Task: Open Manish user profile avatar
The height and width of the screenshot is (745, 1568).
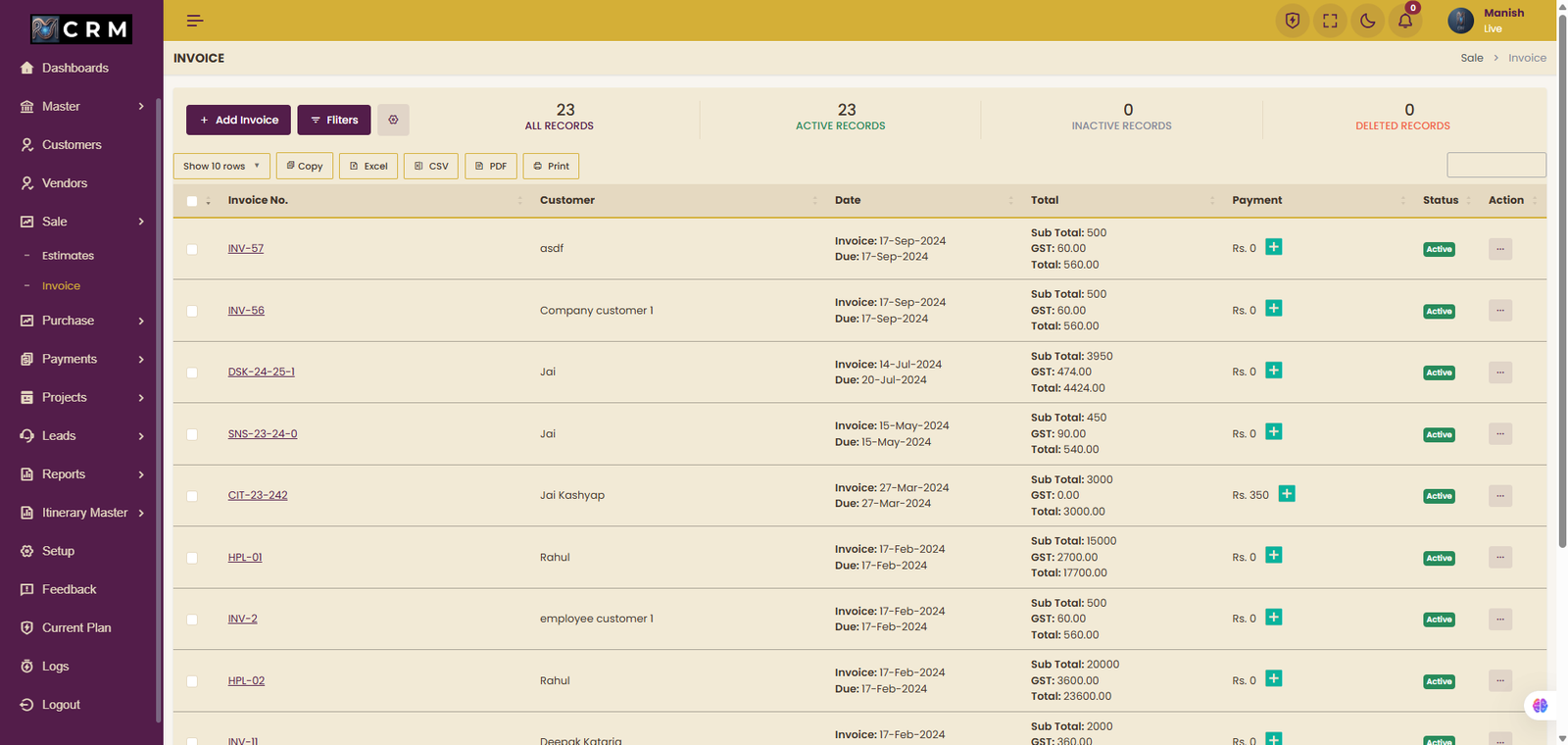Action: tap(1460, 21)
